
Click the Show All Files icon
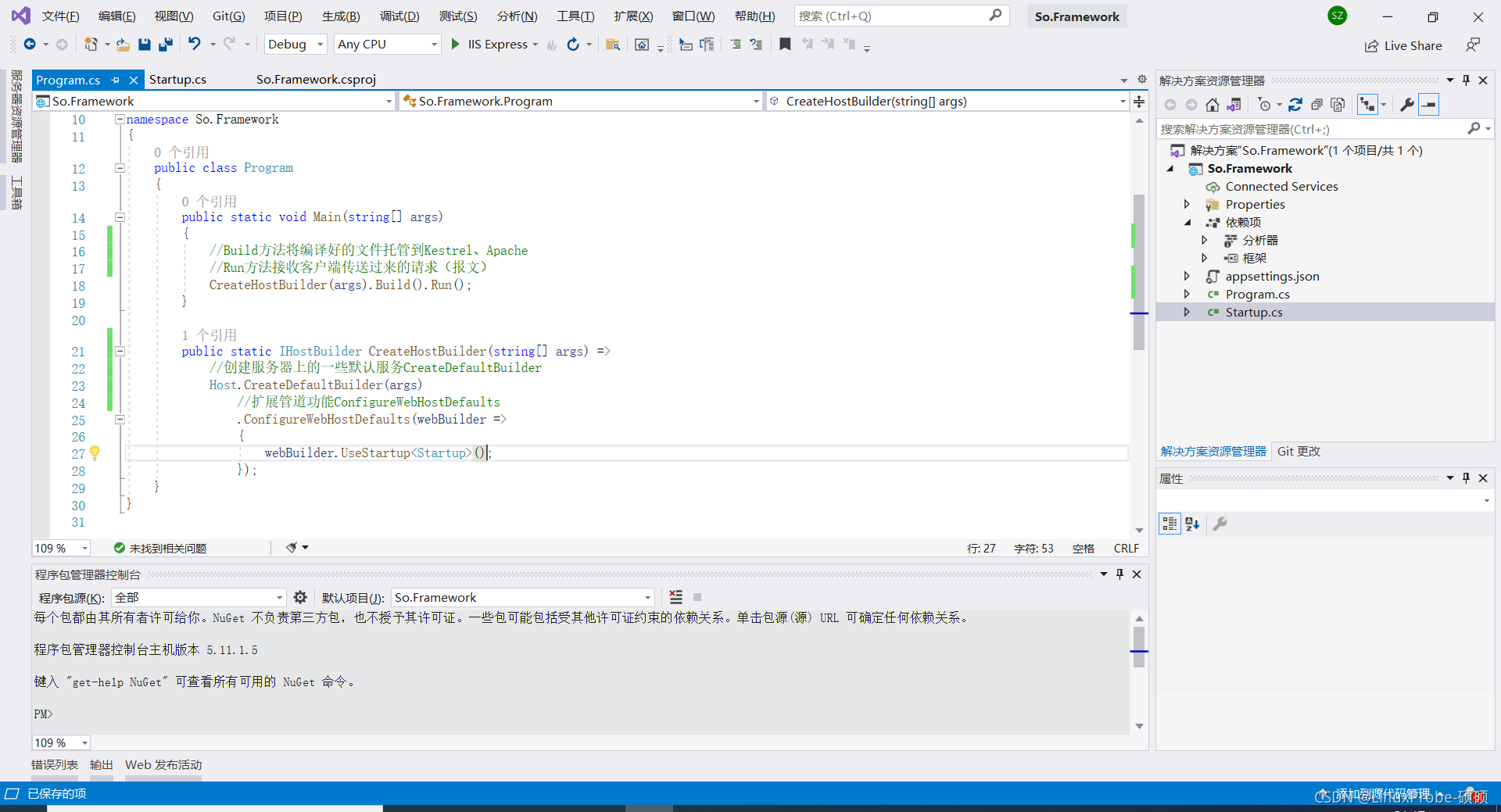(x=1338, y=105)
